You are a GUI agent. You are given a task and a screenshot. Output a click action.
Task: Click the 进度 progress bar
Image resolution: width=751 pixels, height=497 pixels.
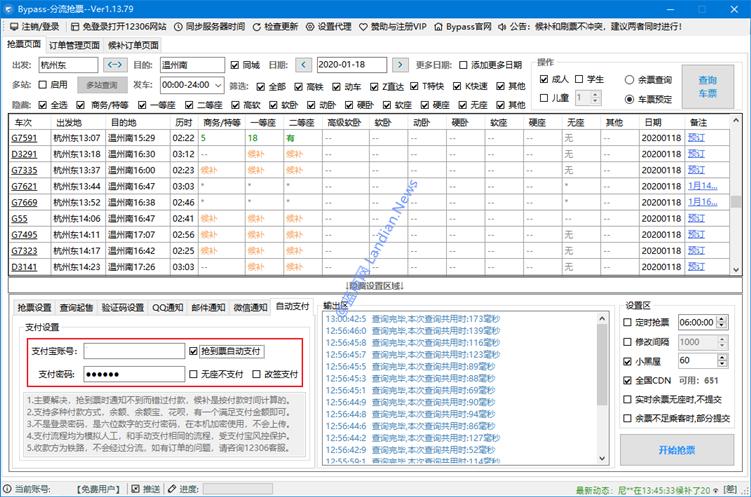(238, 489)
